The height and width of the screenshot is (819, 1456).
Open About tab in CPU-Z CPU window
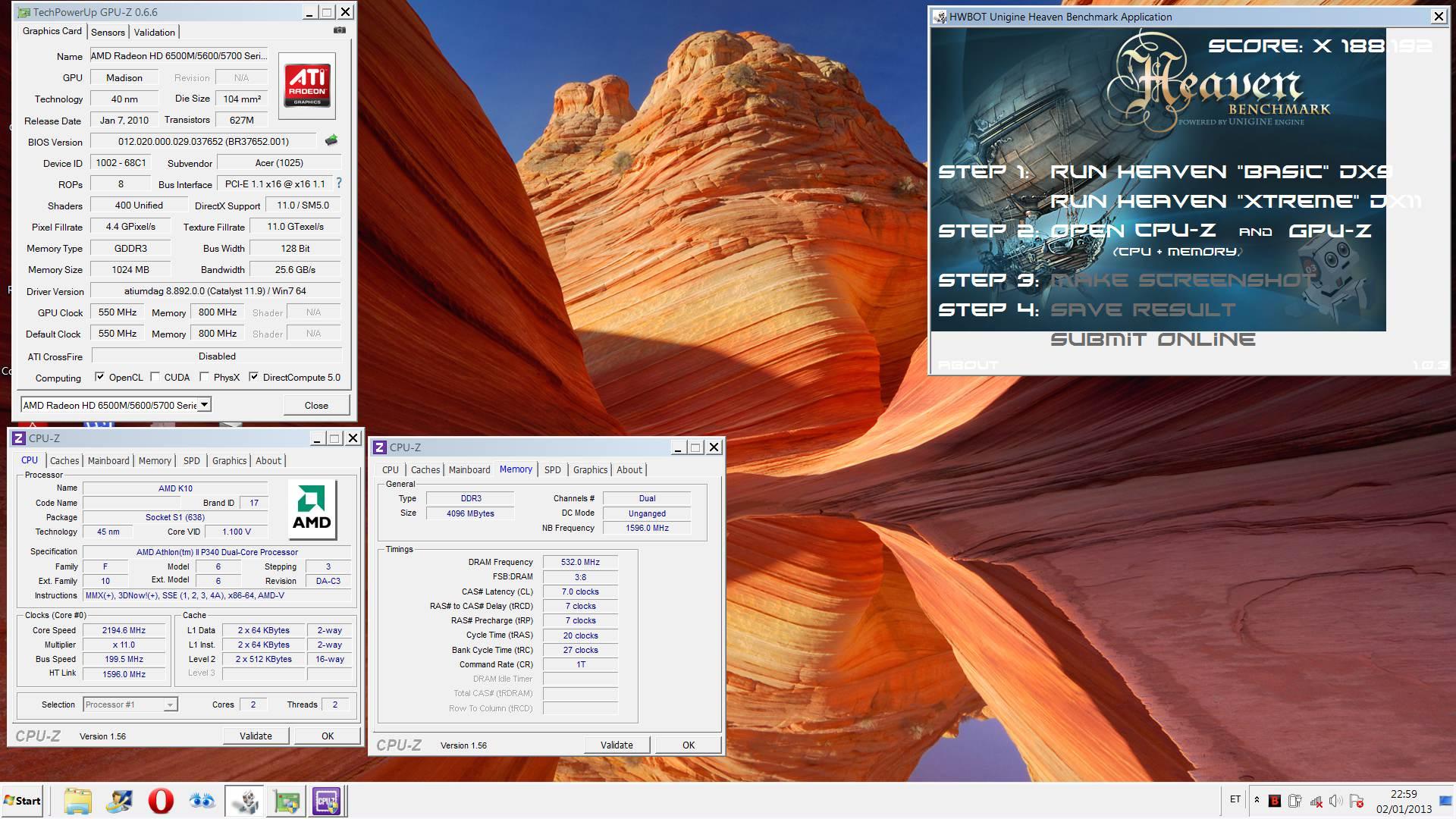tap(268, 460)
